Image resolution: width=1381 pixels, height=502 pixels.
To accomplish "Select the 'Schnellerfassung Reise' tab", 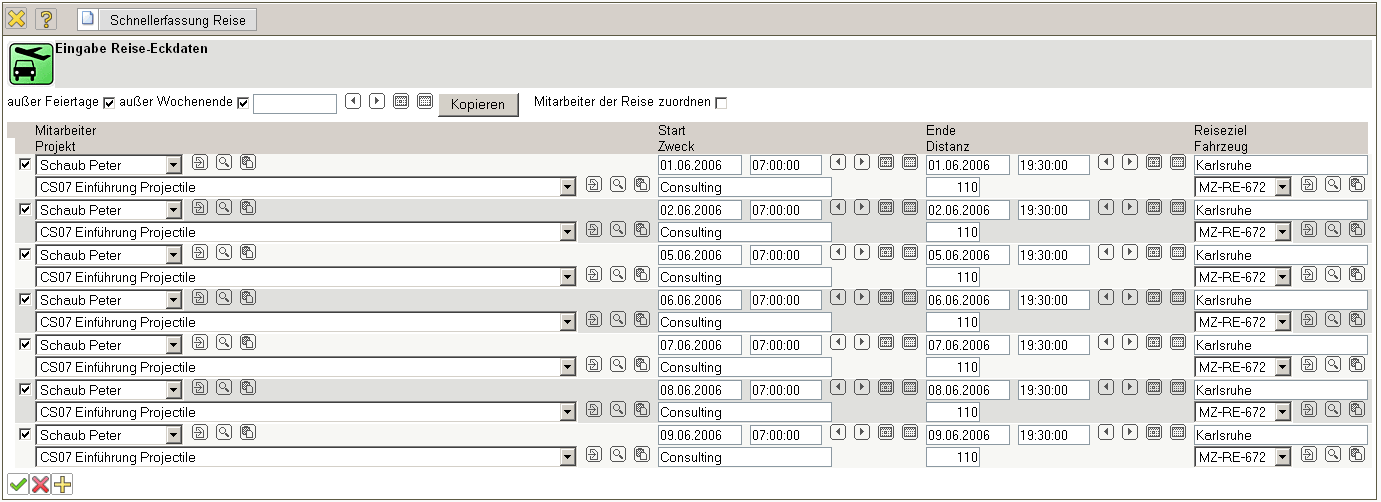I will 167,19.
